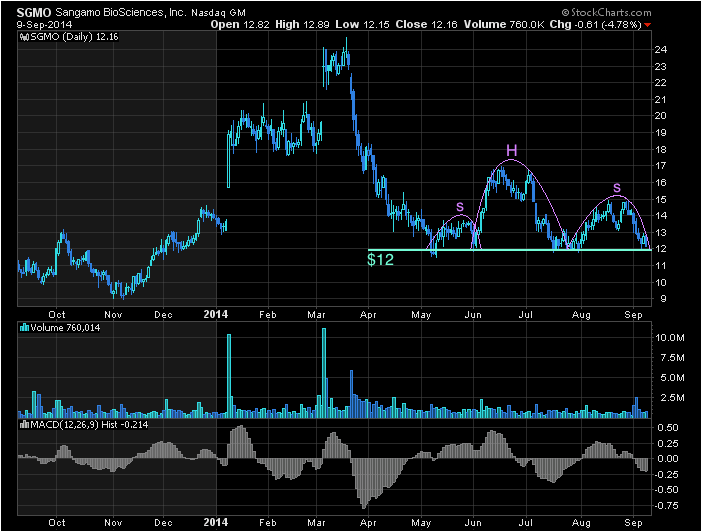
Task: Click the 24 label on the price axis
Action: [x=660, y=50]
